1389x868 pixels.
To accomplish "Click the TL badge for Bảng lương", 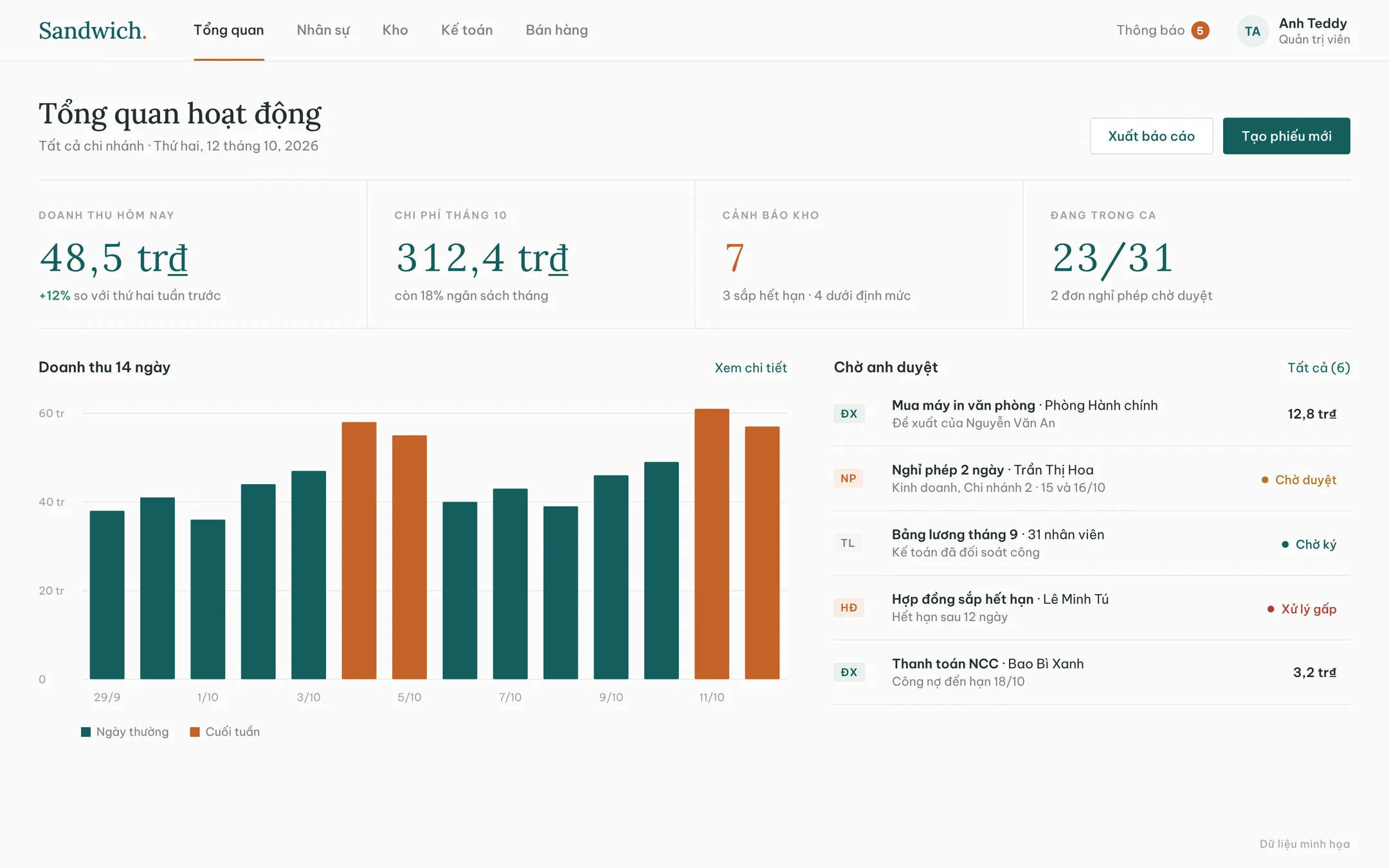I will pyautogui.click(x=849, y=543).
